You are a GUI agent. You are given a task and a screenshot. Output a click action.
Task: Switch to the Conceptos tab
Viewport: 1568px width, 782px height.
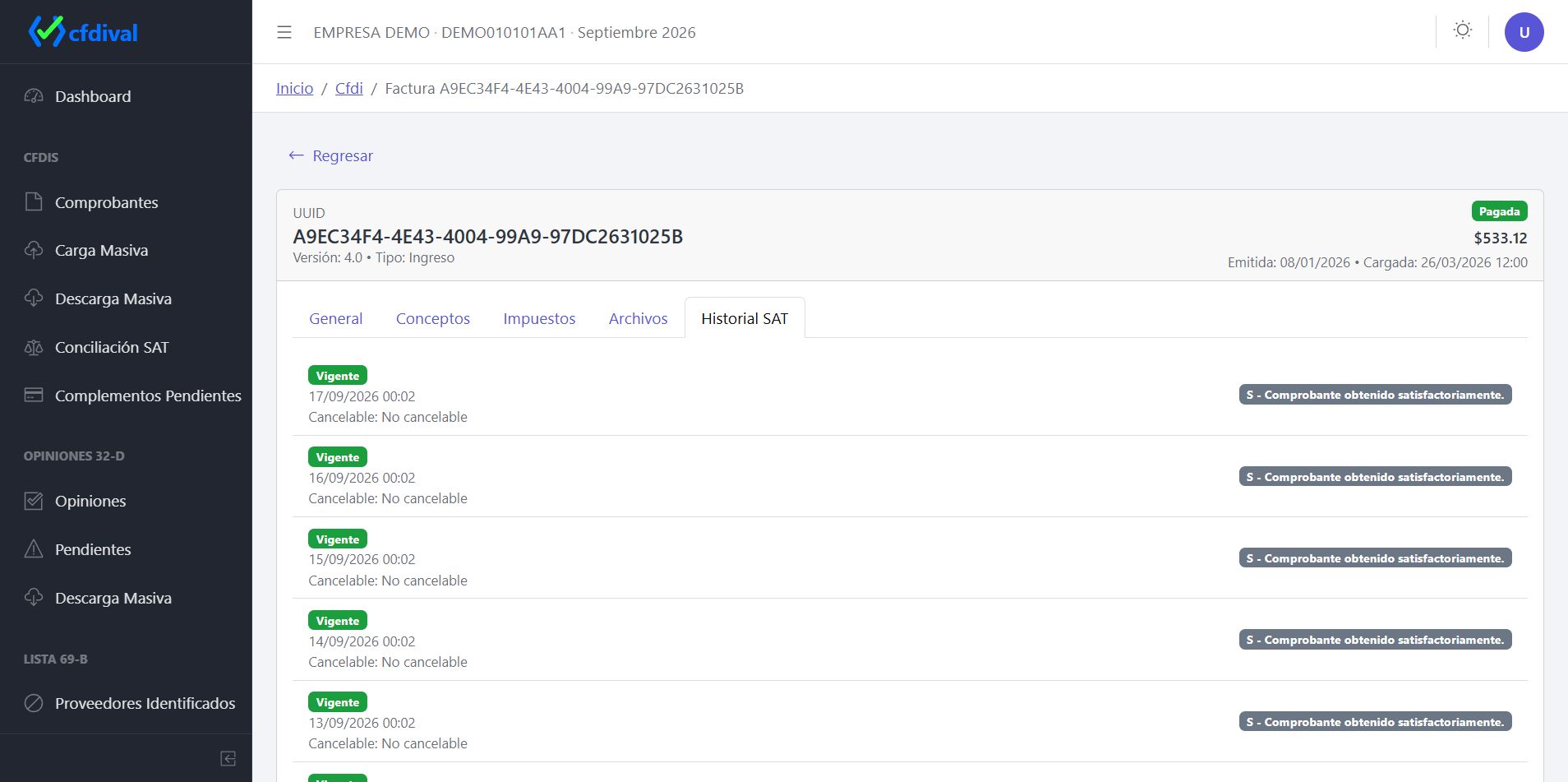click(433, 318)
